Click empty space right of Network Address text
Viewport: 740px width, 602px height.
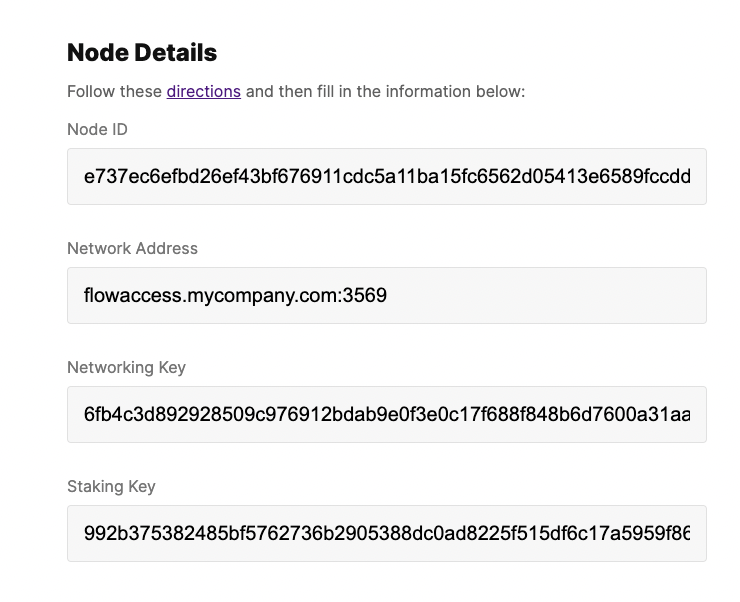point(550,295)
